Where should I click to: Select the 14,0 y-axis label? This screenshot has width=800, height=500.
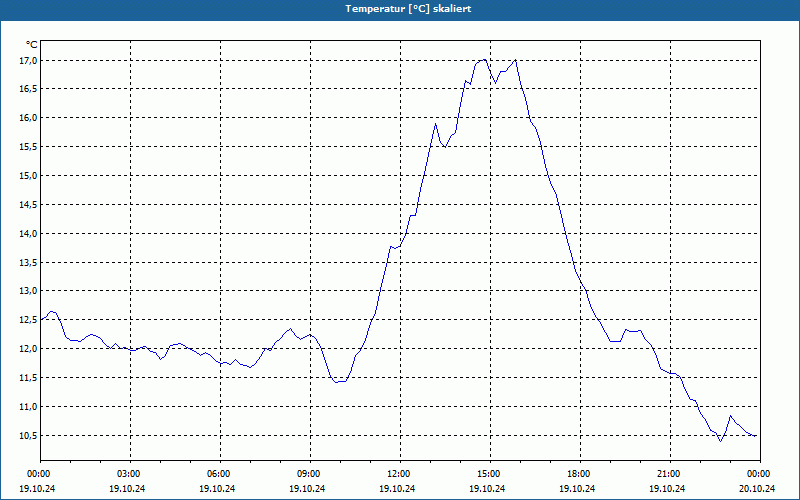pyautogui.click(x=29, y=234)
